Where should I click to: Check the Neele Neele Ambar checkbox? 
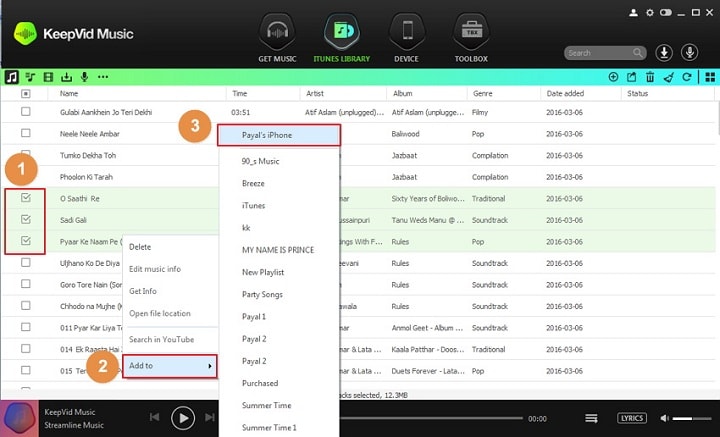coord(26,133)
